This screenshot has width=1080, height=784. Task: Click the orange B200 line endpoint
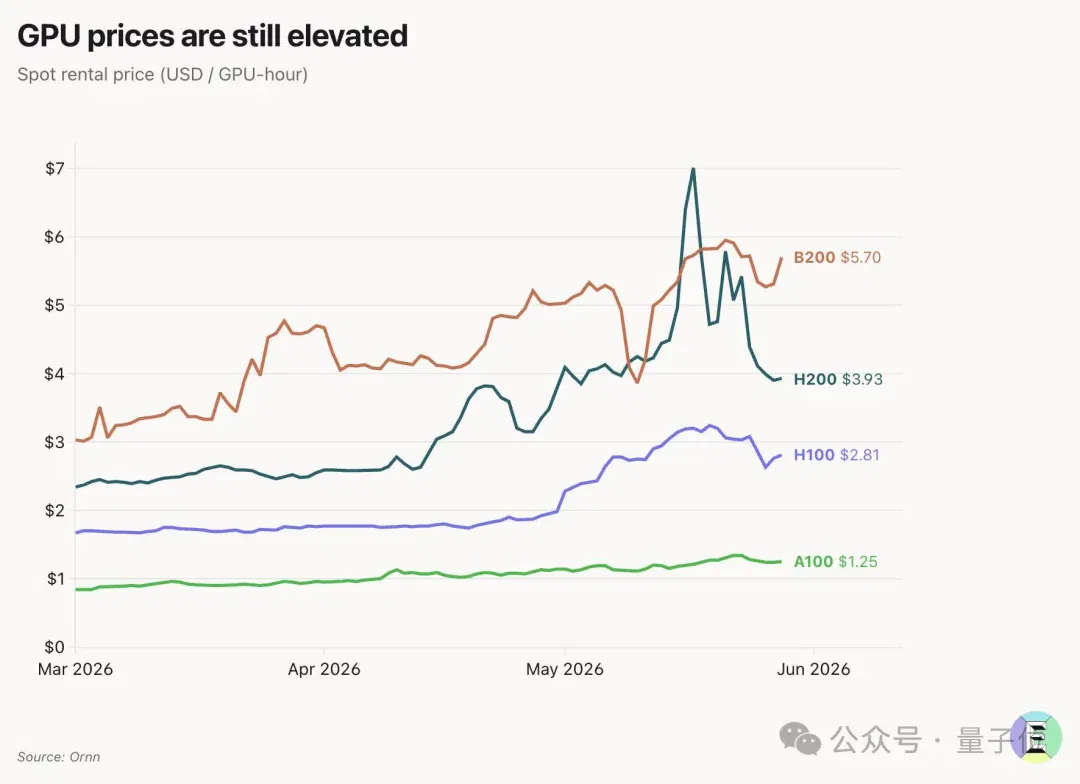coord(781,258)
